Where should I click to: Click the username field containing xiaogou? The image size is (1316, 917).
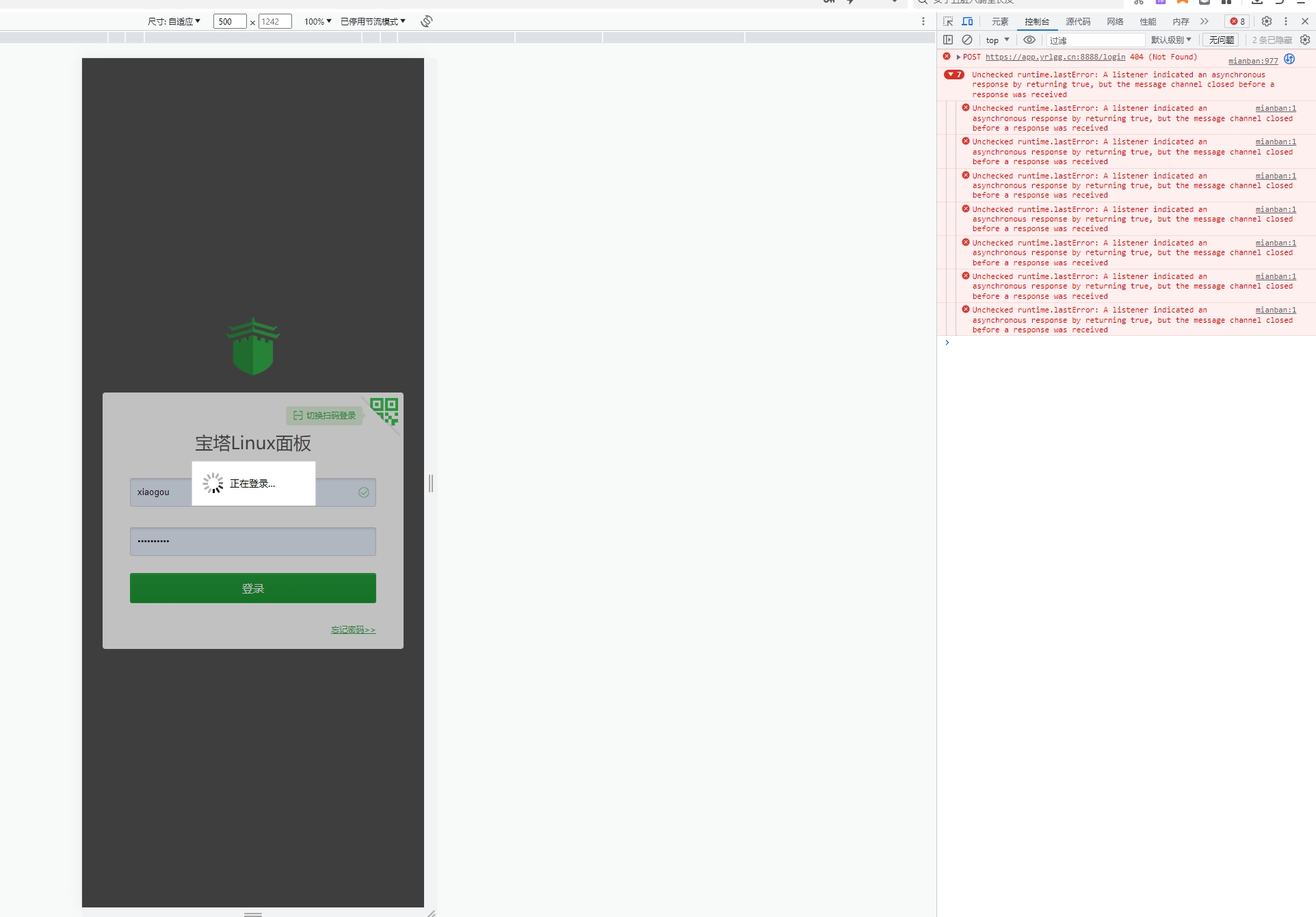tap(253, 492)
